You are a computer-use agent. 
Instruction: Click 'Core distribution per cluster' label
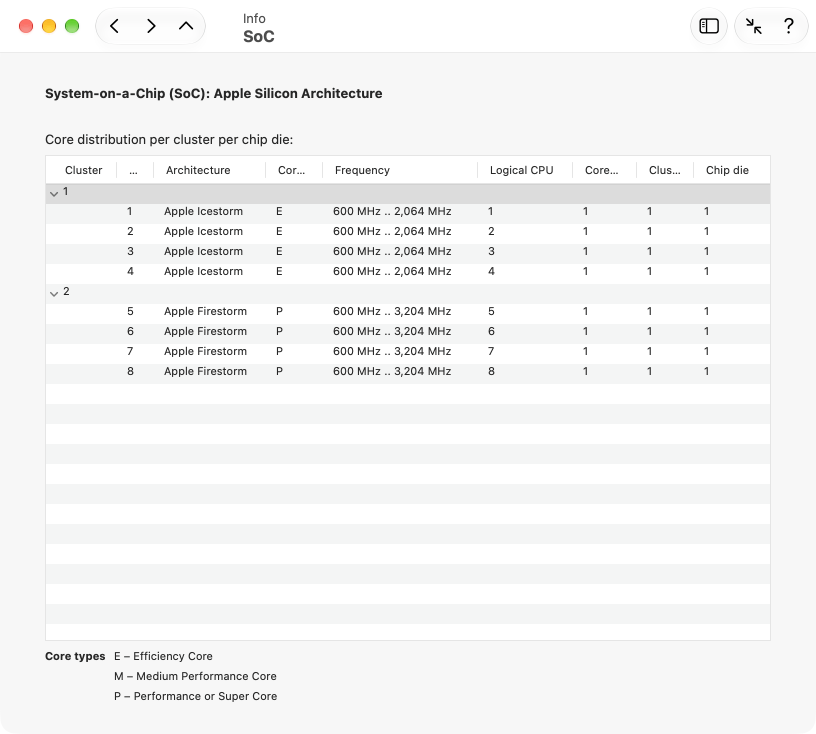click(169, 140)
